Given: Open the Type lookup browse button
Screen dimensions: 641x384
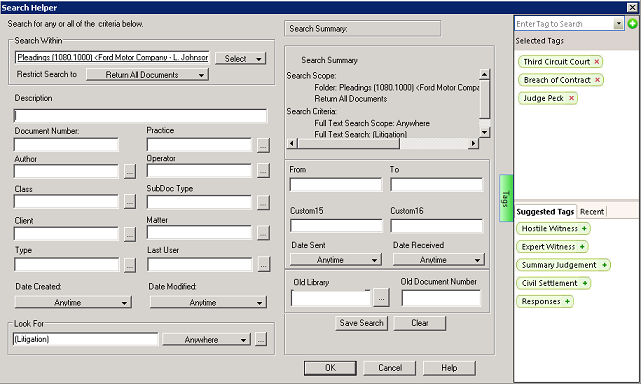Looking at the screenshot, I should pyautogui.click(x=130, y=265).
